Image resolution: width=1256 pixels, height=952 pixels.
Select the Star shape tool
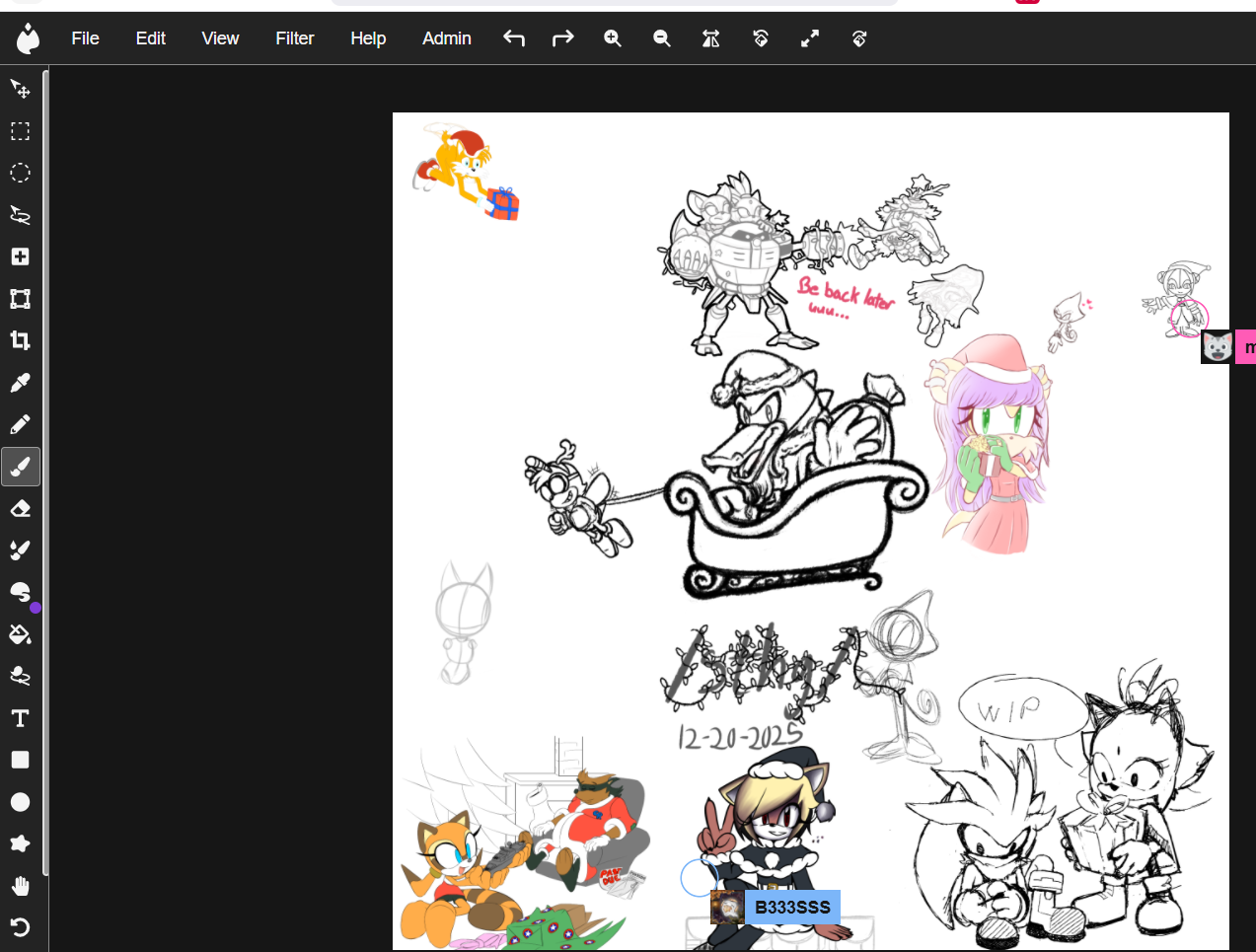(20, 843)
